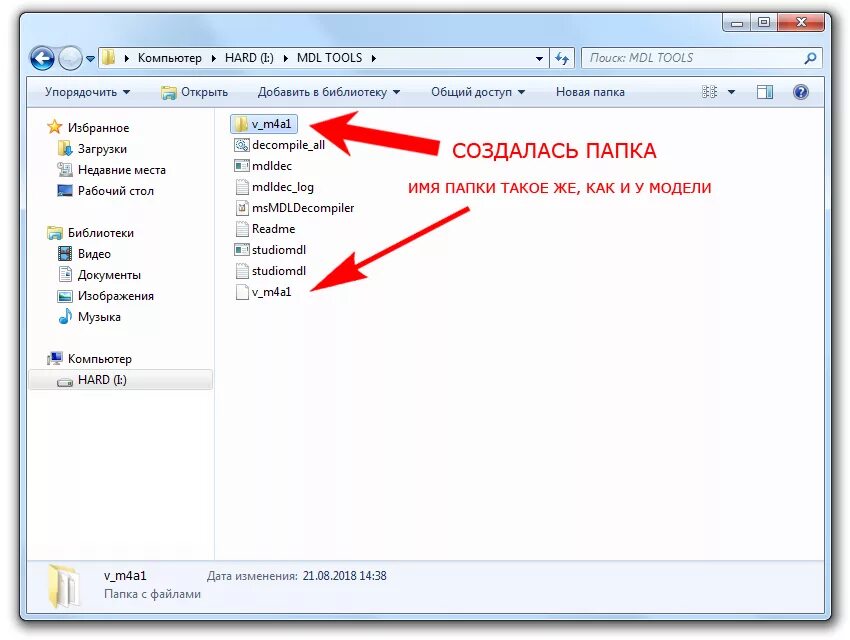Viewport: 850px width, 640px height.
Task: Click the decompile_all gear file icon
Action: 242,145
